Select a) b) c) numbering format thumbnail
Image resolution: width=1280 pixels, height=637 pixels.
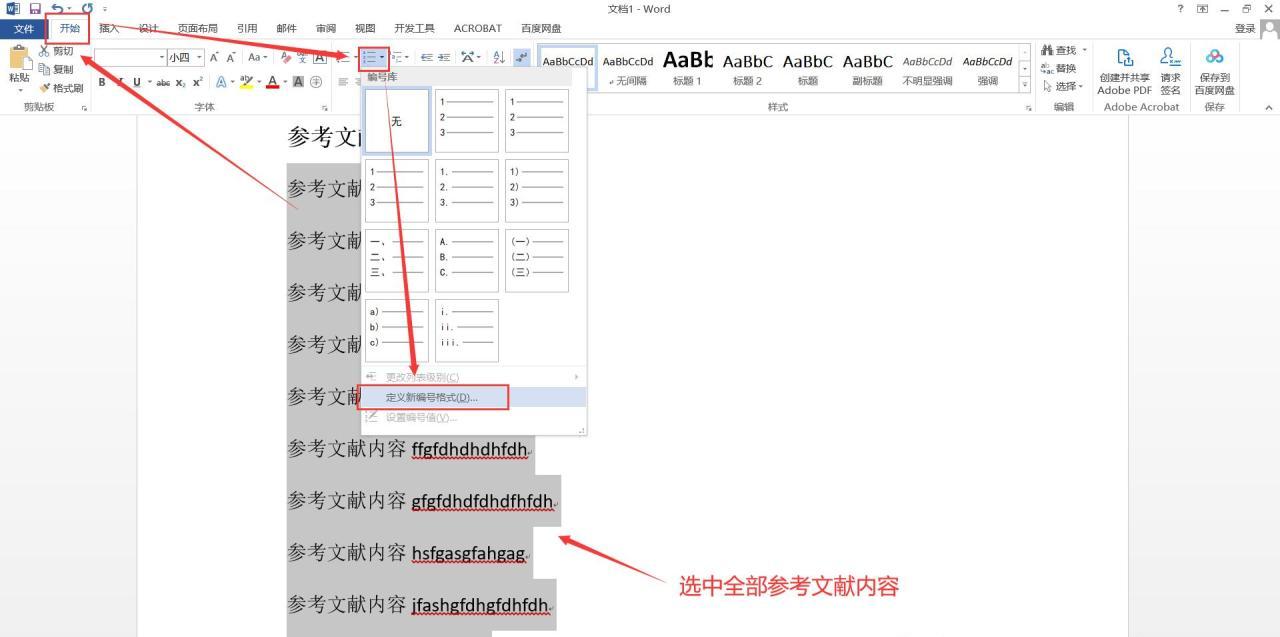397,331
